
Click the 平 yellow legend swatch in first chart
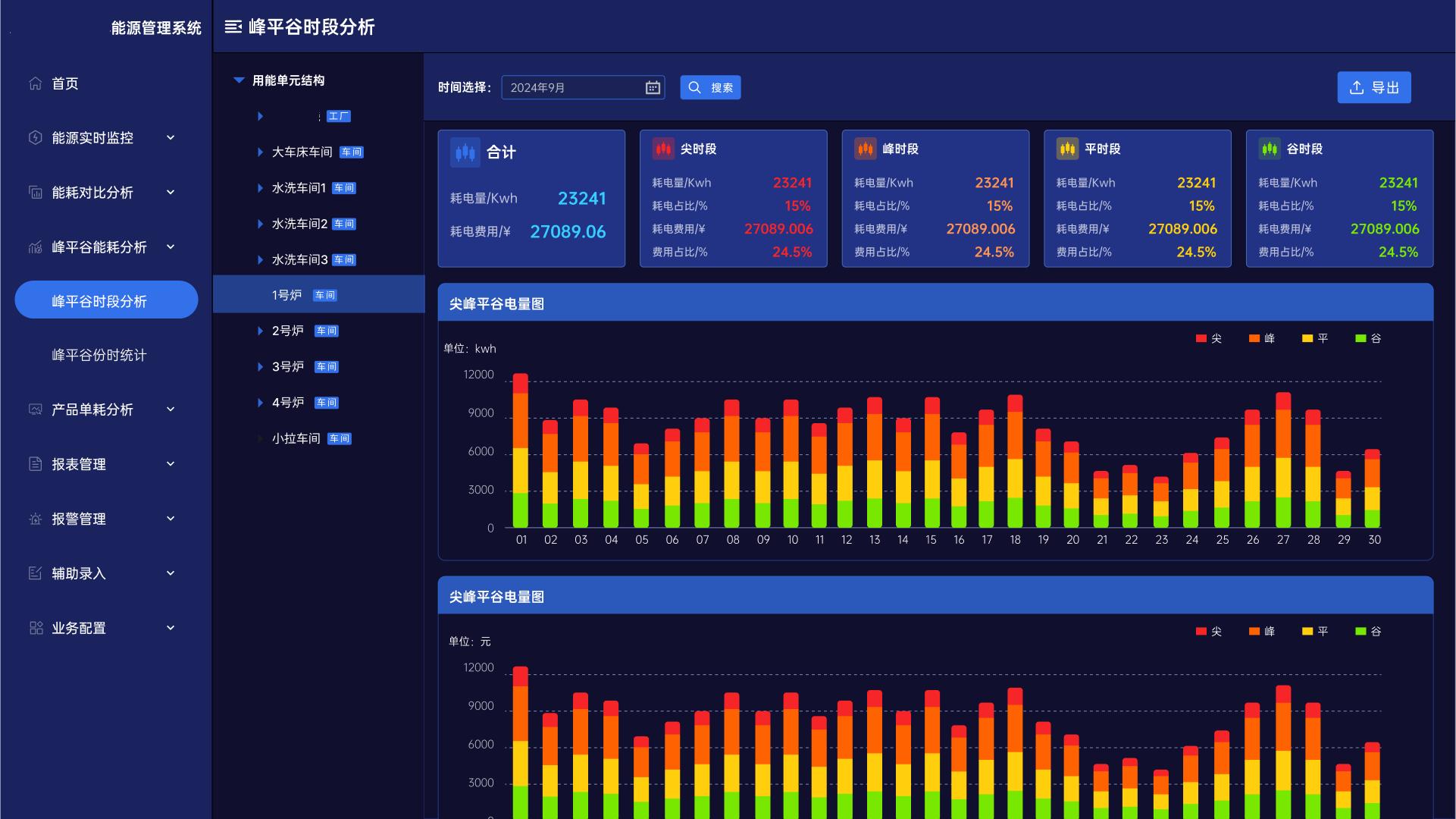1307,338
